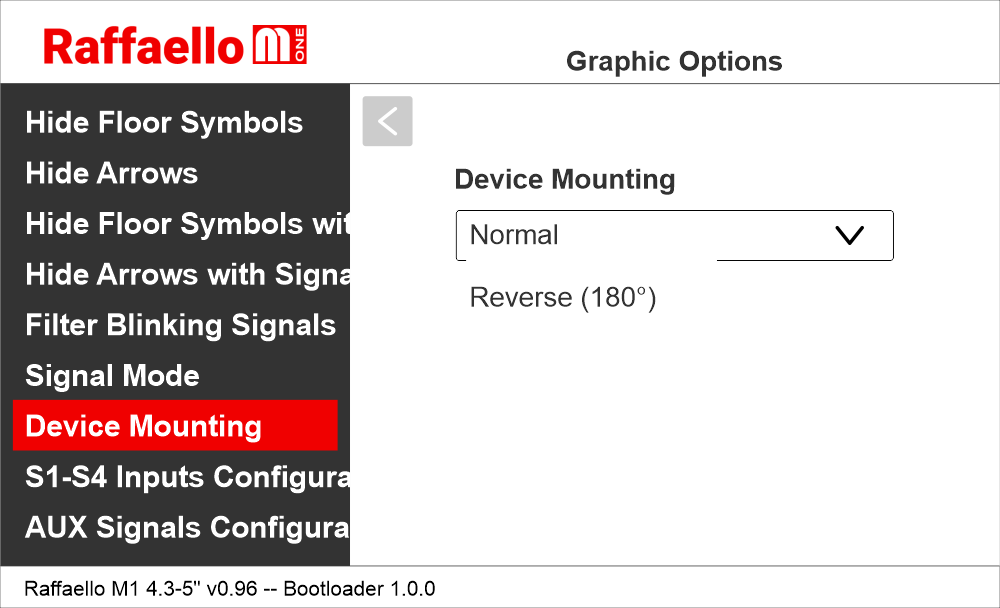
Task: Open AUX Signals Configuration item
Action: (187, 528)
